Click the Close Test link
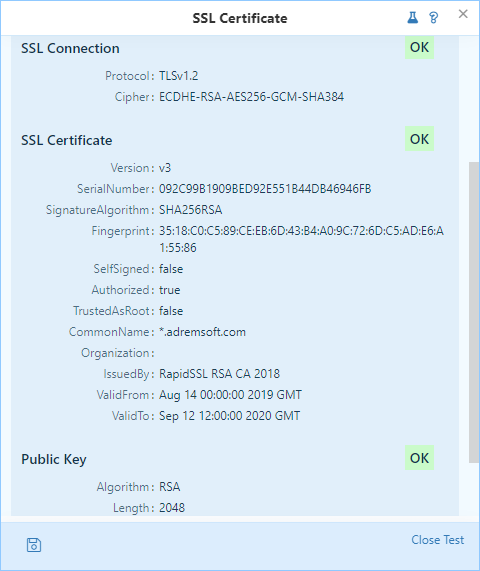The height and width of the screenshot is (571, 480). [x=437, y=540]
